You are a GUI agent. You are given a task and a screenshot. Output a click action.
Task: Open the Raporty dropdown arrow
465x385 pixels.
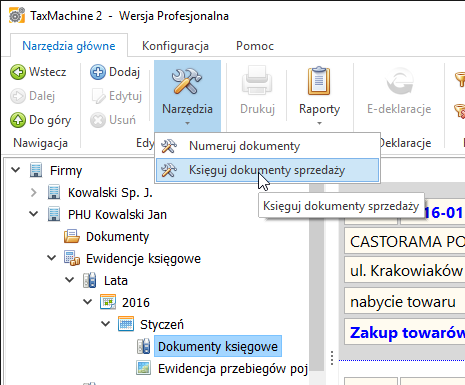[x=319, y=123]
